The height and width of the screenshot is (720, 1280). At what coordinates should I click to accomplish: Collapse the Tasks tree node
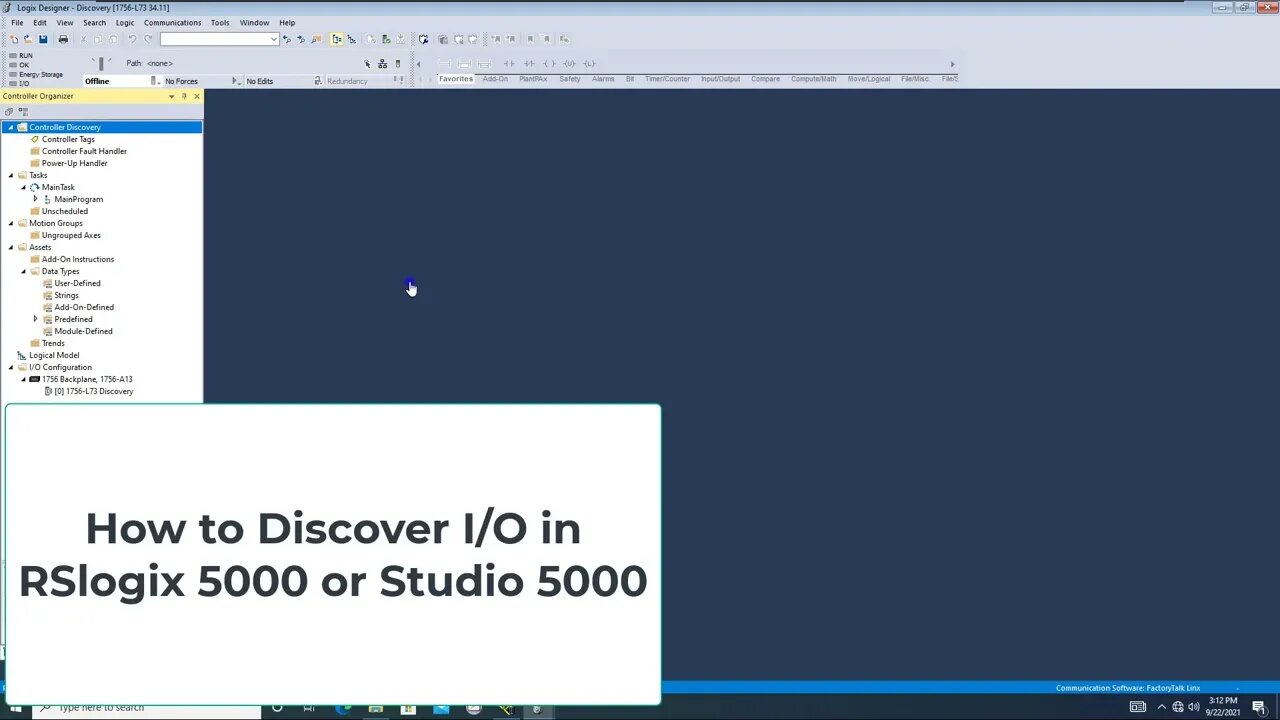[11, 175]
